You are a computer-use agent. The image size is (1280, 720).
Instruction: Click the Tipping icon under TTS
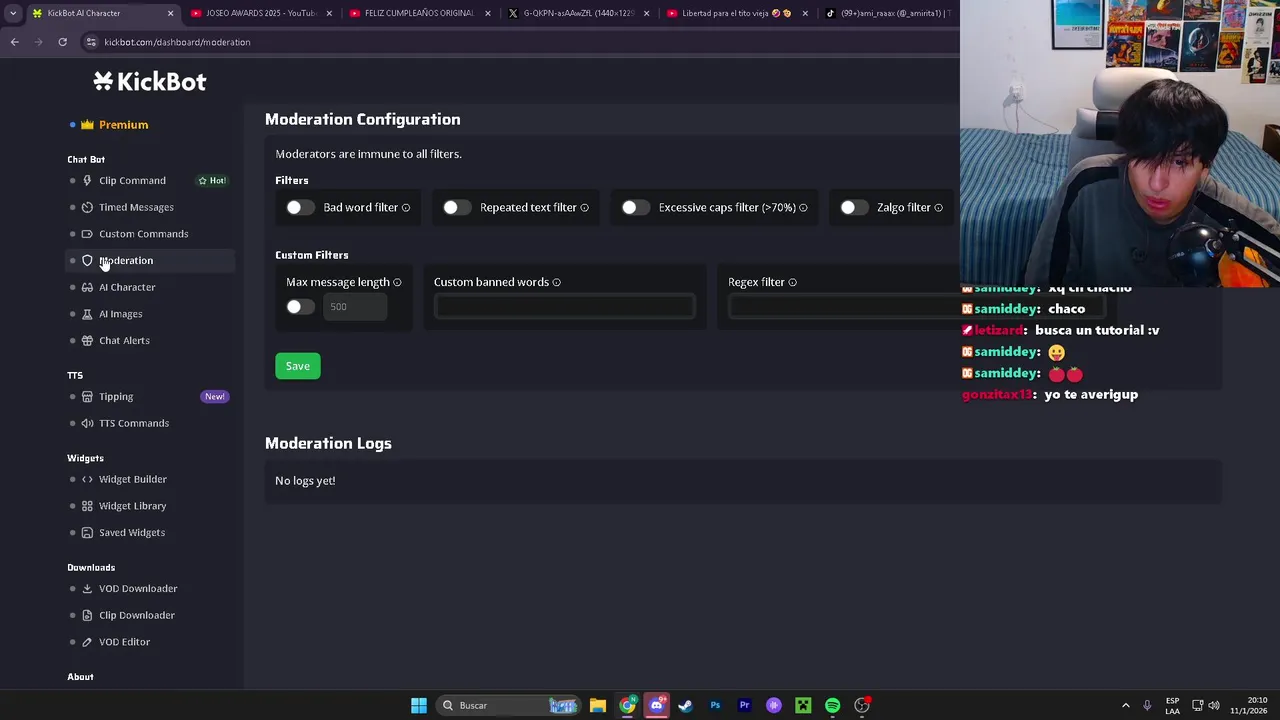click(87, 397)
